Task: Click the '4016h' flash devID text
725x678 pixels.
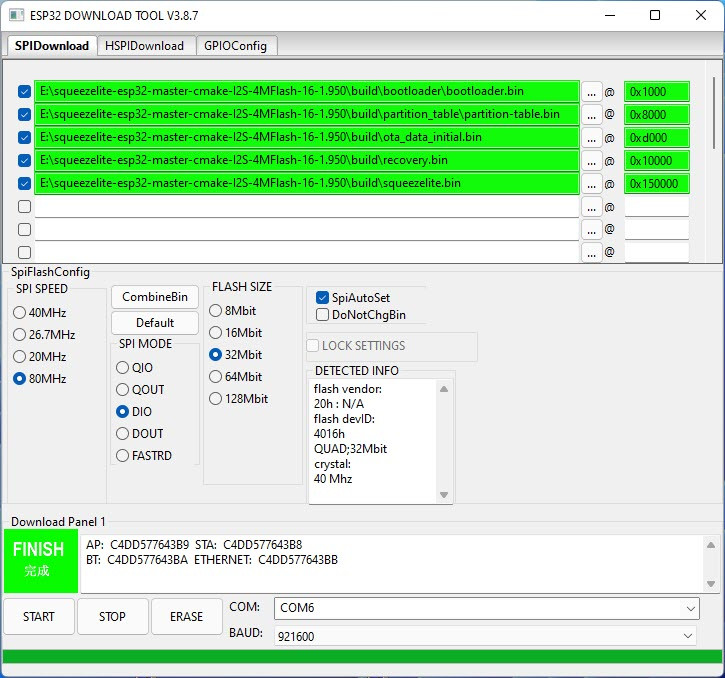Action: [329, 434]
